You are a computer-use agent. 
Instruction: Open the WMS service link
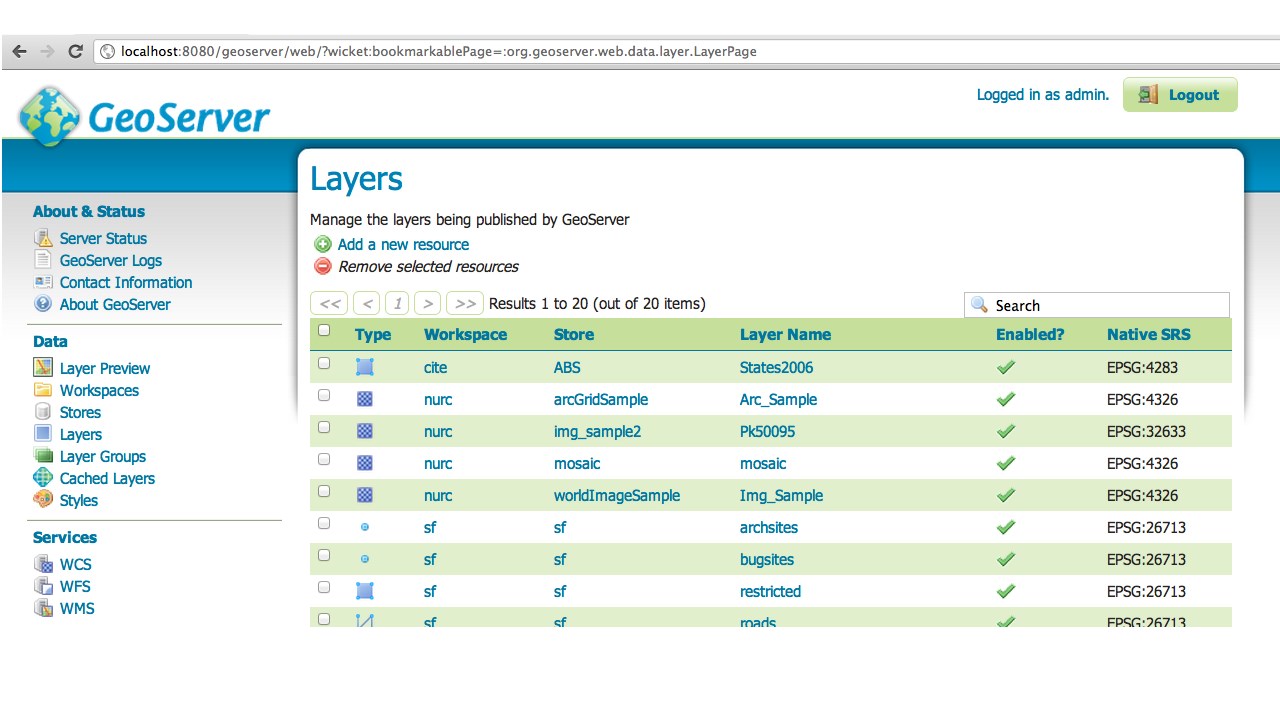[77, 608]
